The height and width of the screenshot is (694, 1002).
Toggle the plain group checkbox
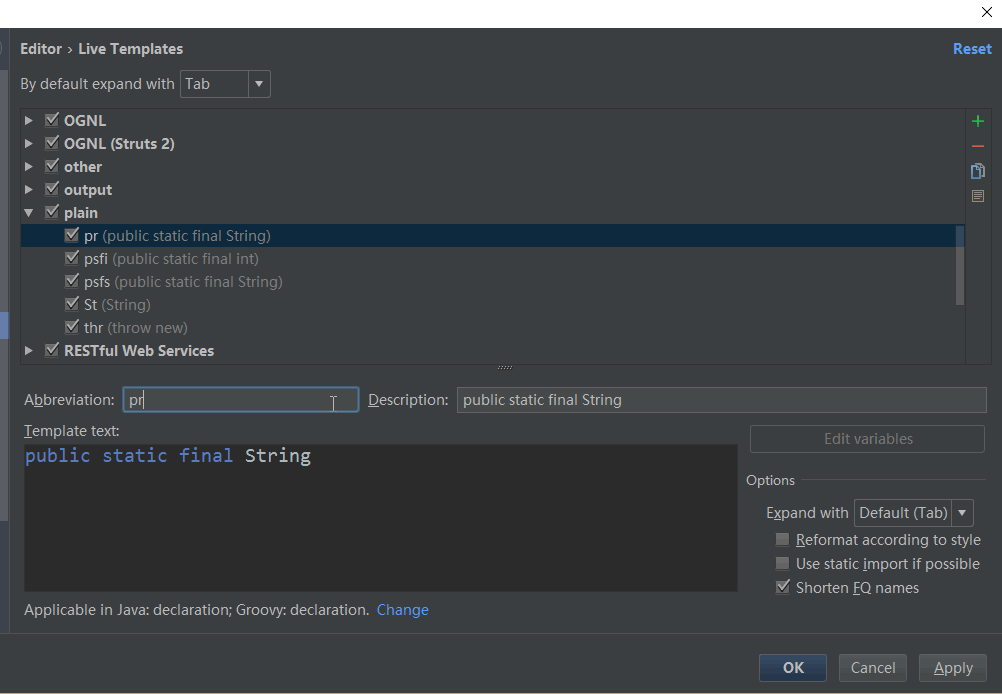[x=52, y=212]
